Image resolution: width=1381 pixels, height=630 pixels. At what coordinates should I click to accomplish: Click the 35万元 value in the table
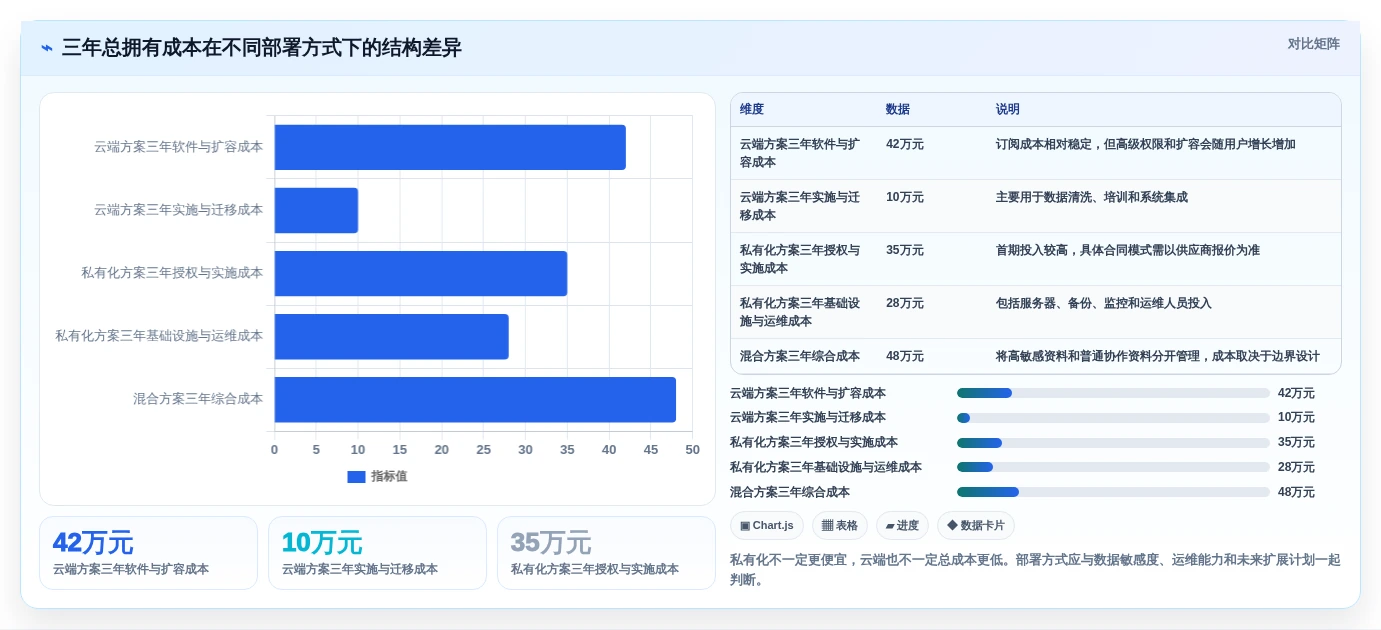[905, 250]
